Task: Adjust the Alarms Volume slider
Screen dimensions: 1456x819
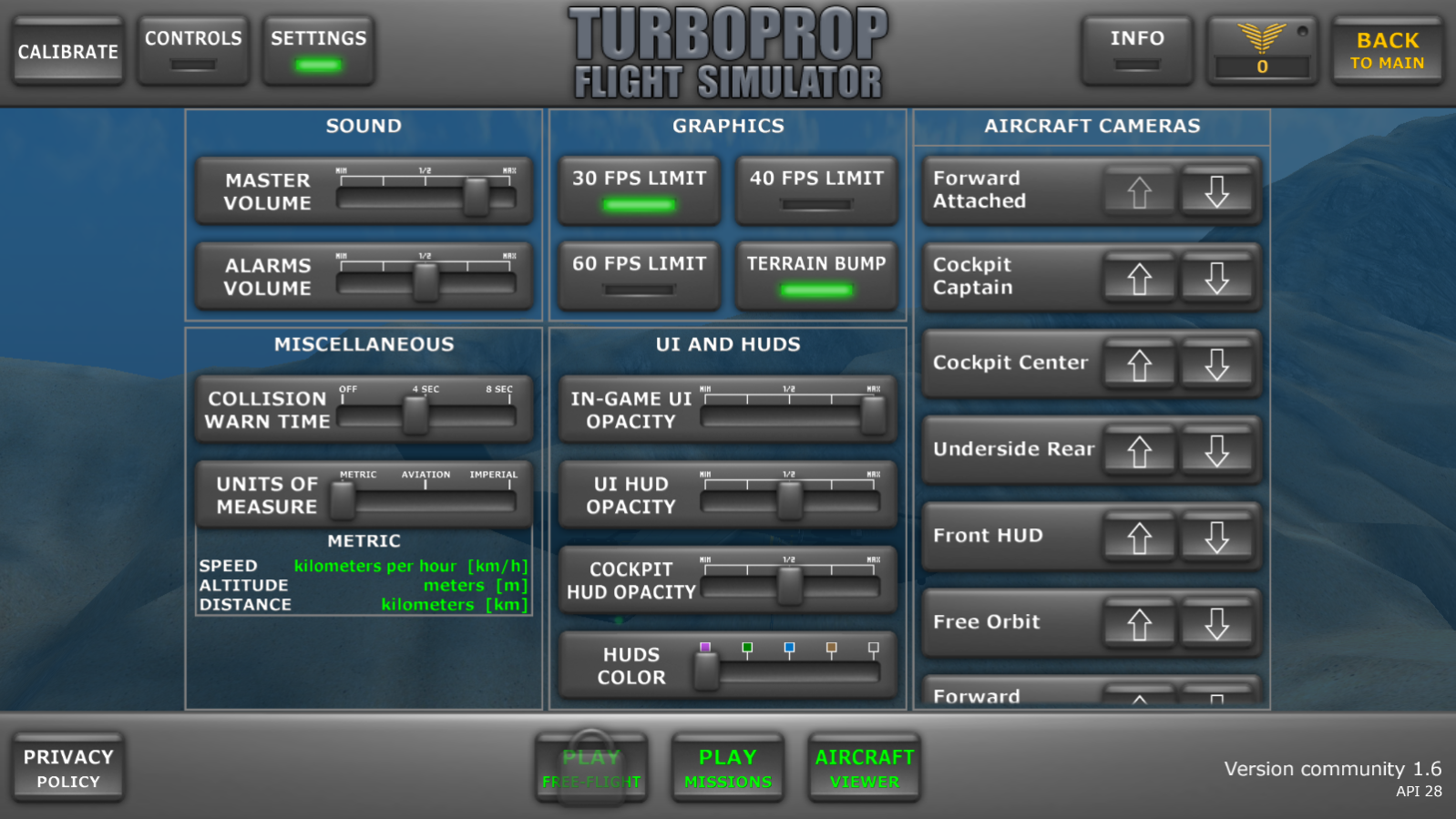Action: [426, 282]
